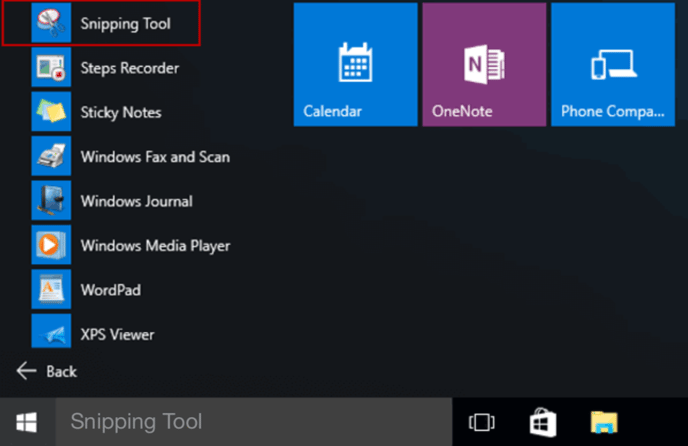
Task: Select the Windows Media Player label
Action: (155, 246)
